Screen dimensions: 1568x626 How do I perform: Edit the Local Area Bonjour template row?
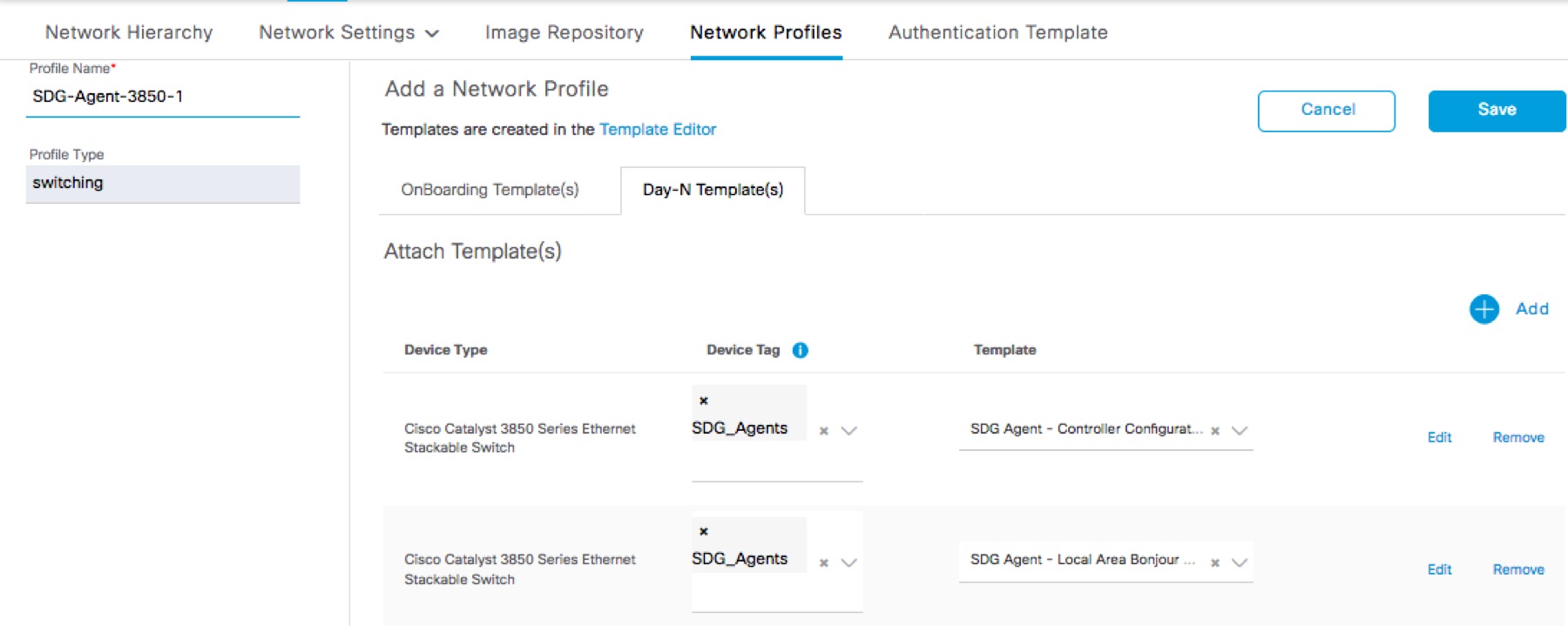coord(1439,569)
